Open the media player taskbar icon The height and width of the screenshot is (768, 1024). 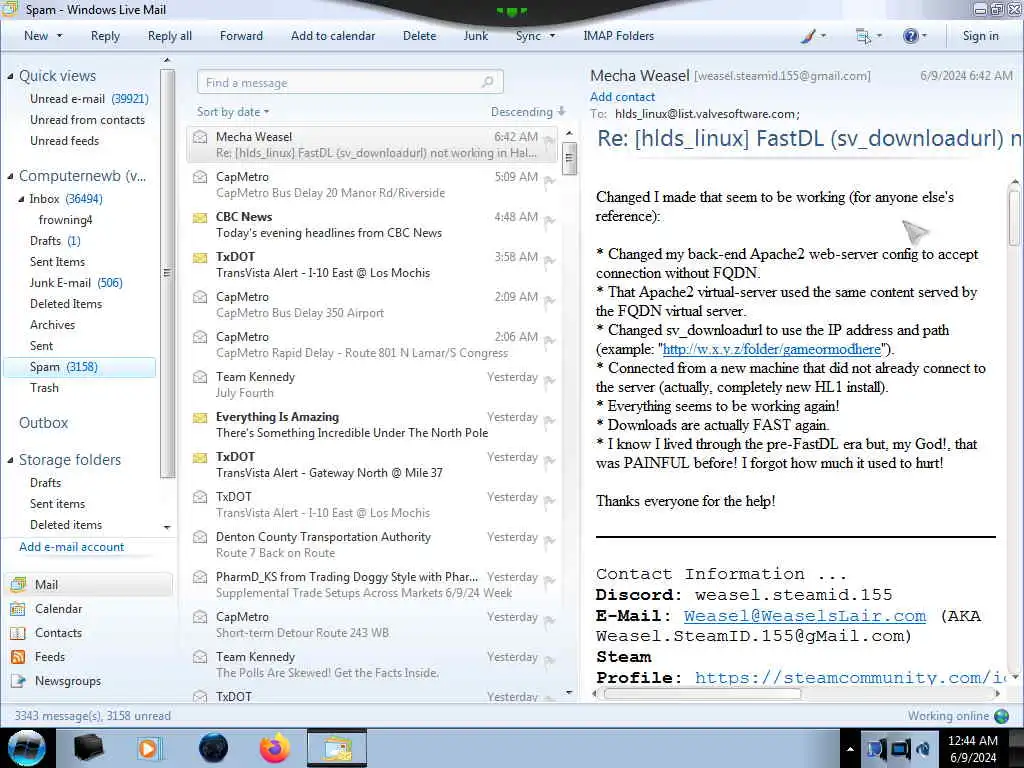click(x=149, y=748)
